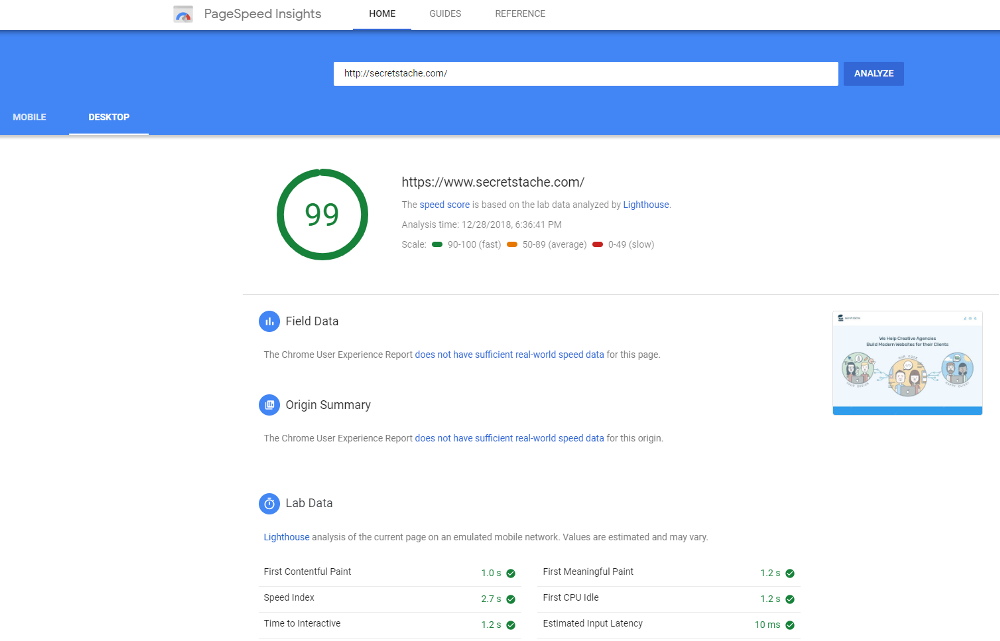Open the speed score link

click(x=445, y=205)
